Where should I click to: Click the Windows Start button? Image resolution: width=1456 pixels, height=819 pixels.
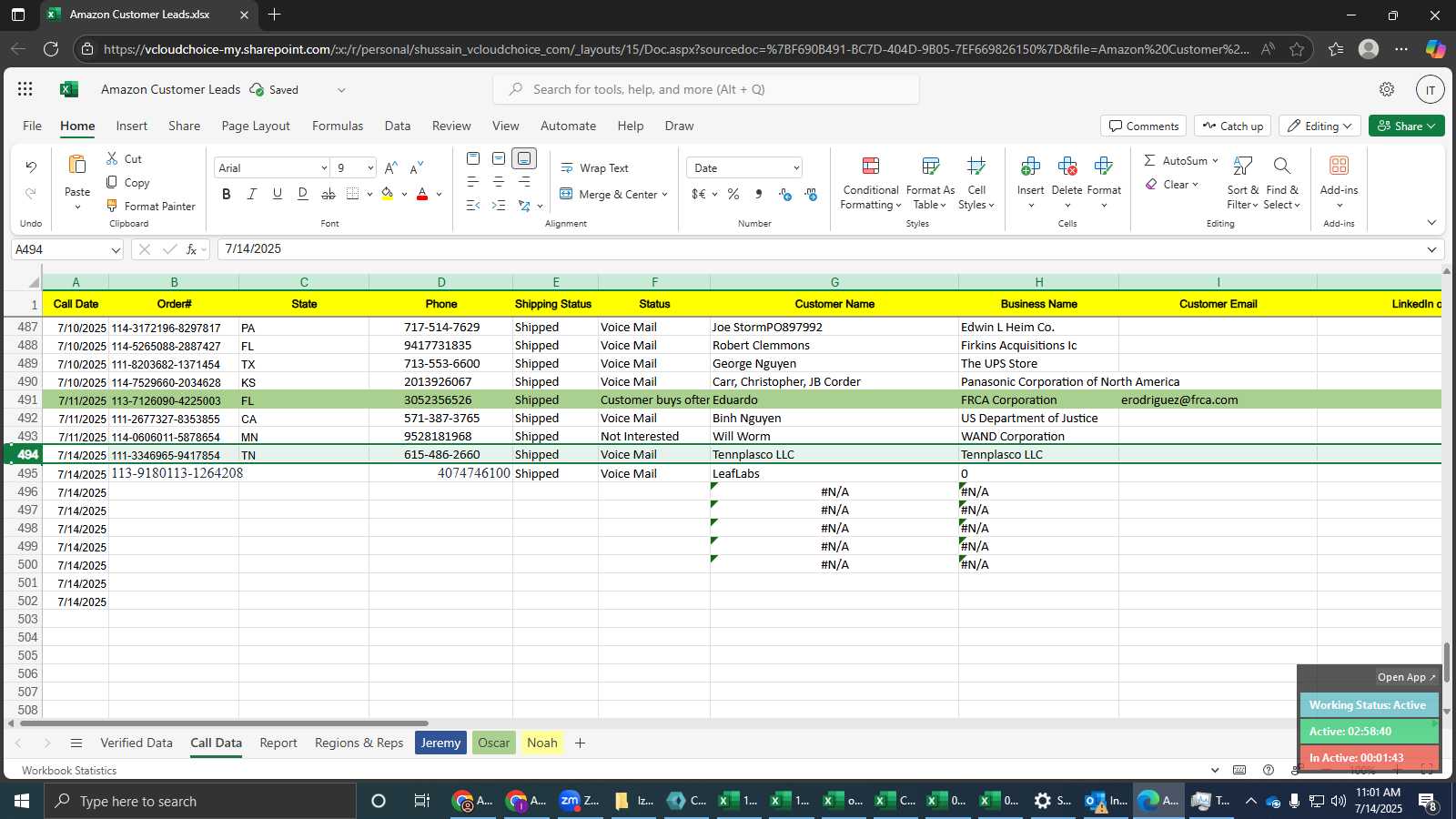pyautogui.click(x=22, y=801)
